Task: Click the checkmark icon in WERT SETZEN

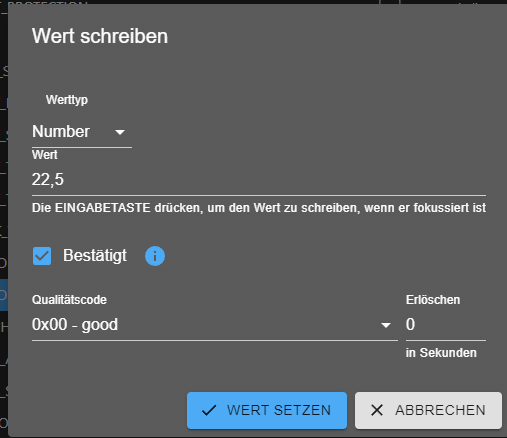Action: pyautogui.click(x=209, y=410)
